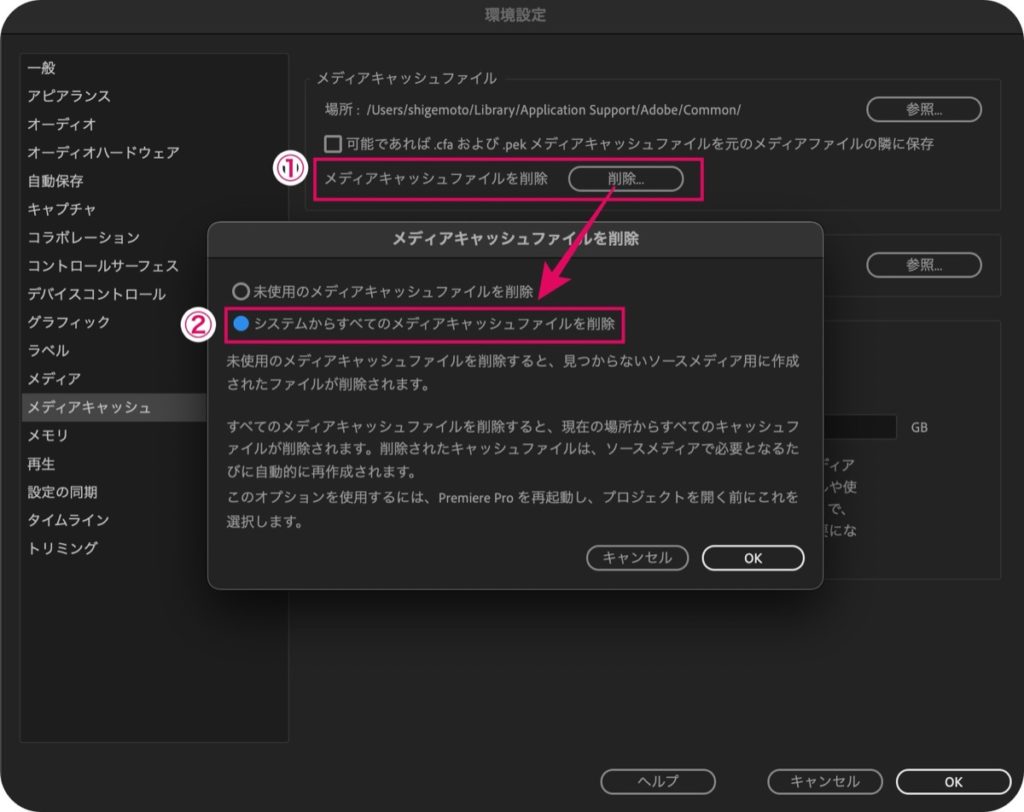Select タイムライン category
This screenshot has height=812, width=1024.
(68, 520)
